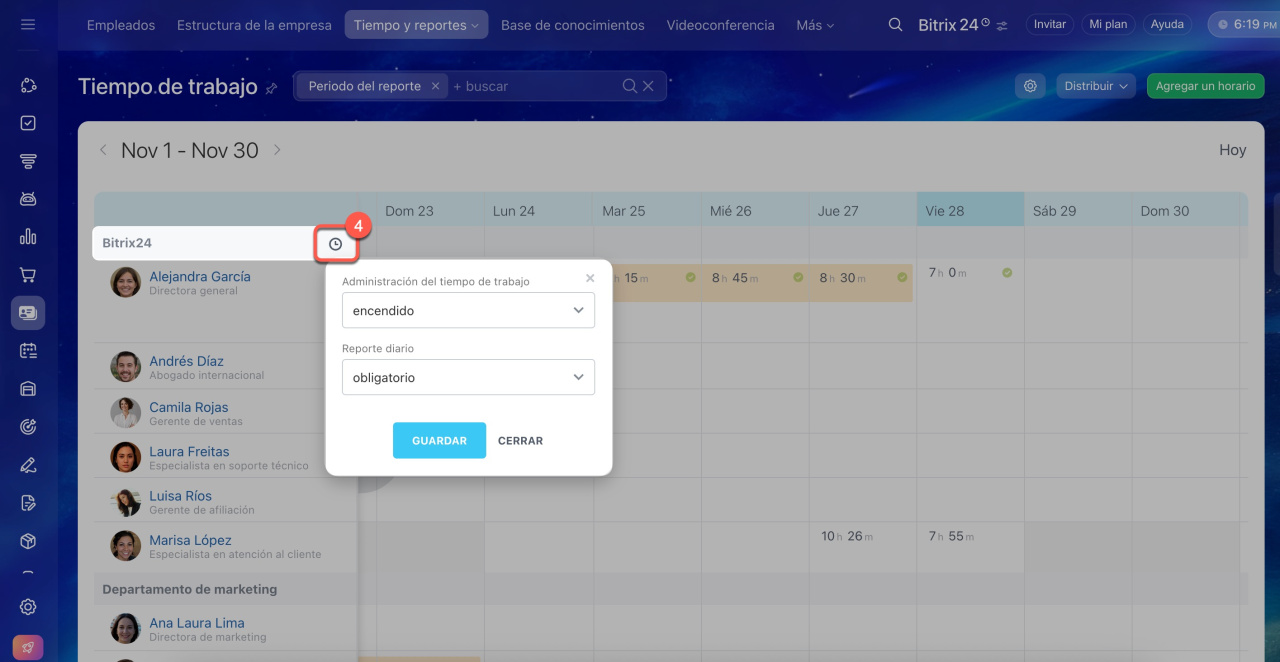Click the buscar filter search field
The image size is (1280, 662).
[530, 86]
